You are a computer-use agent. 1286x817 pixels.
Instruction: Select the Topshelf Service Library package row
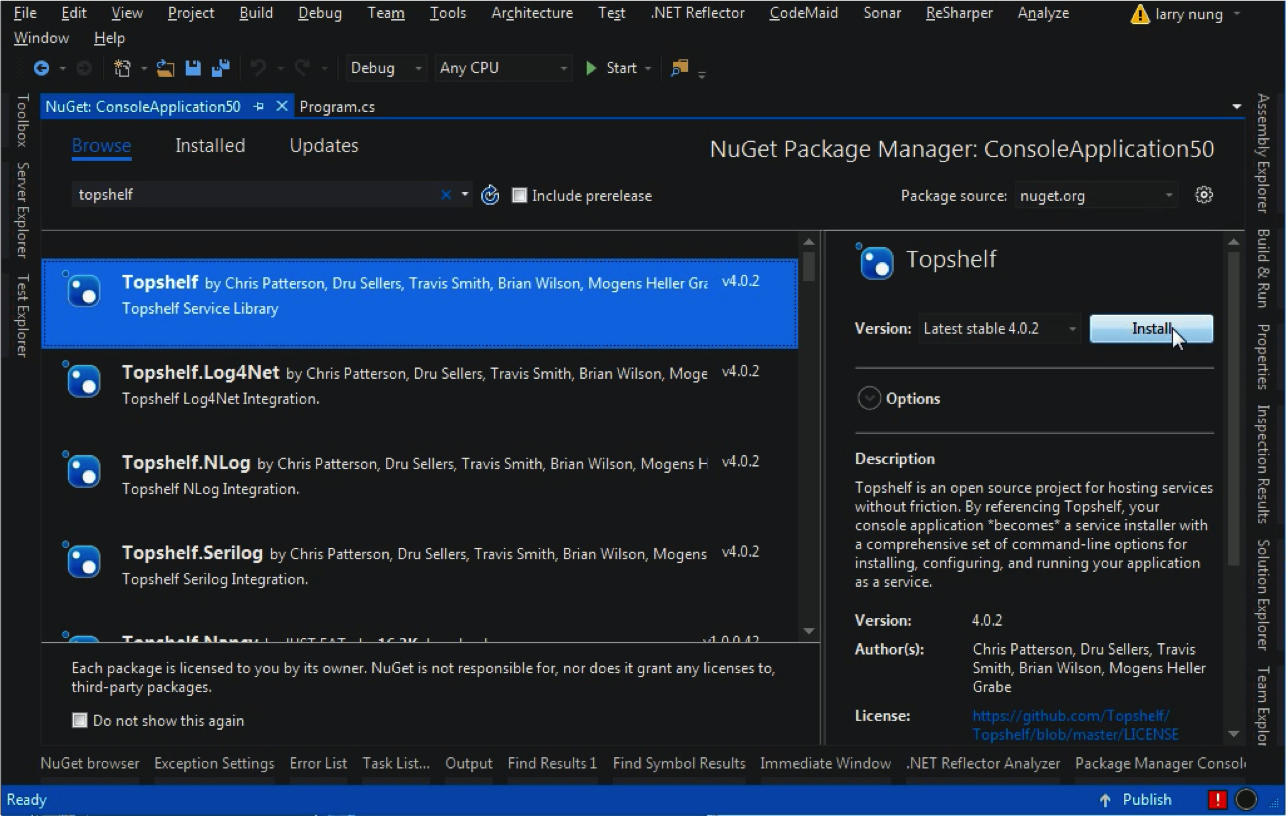420,303
